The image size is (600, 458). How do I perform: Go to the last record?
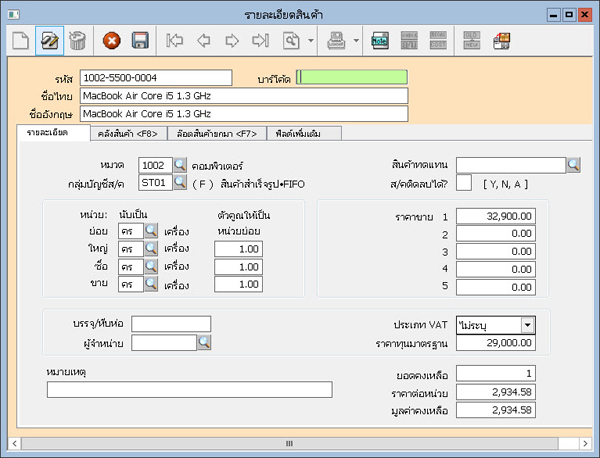click(261, 41)
